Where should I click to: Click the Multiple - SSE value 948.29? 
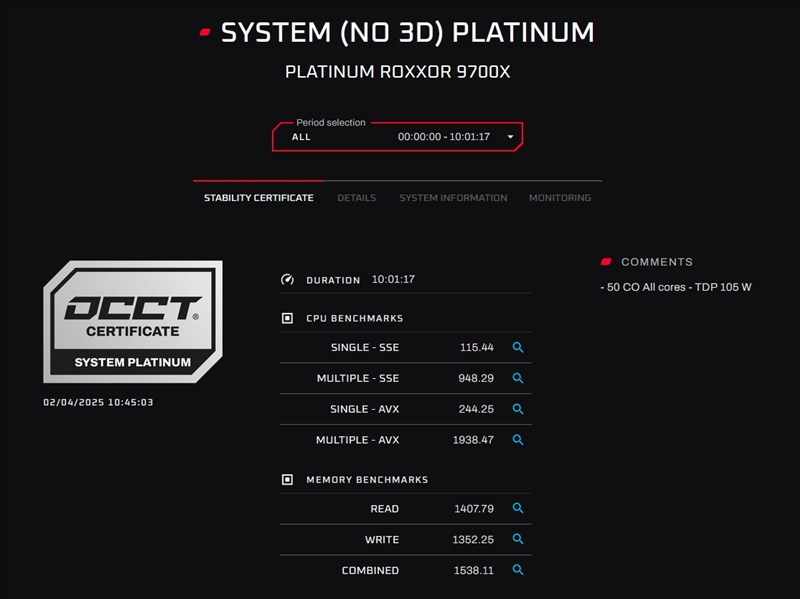(476, 378)
